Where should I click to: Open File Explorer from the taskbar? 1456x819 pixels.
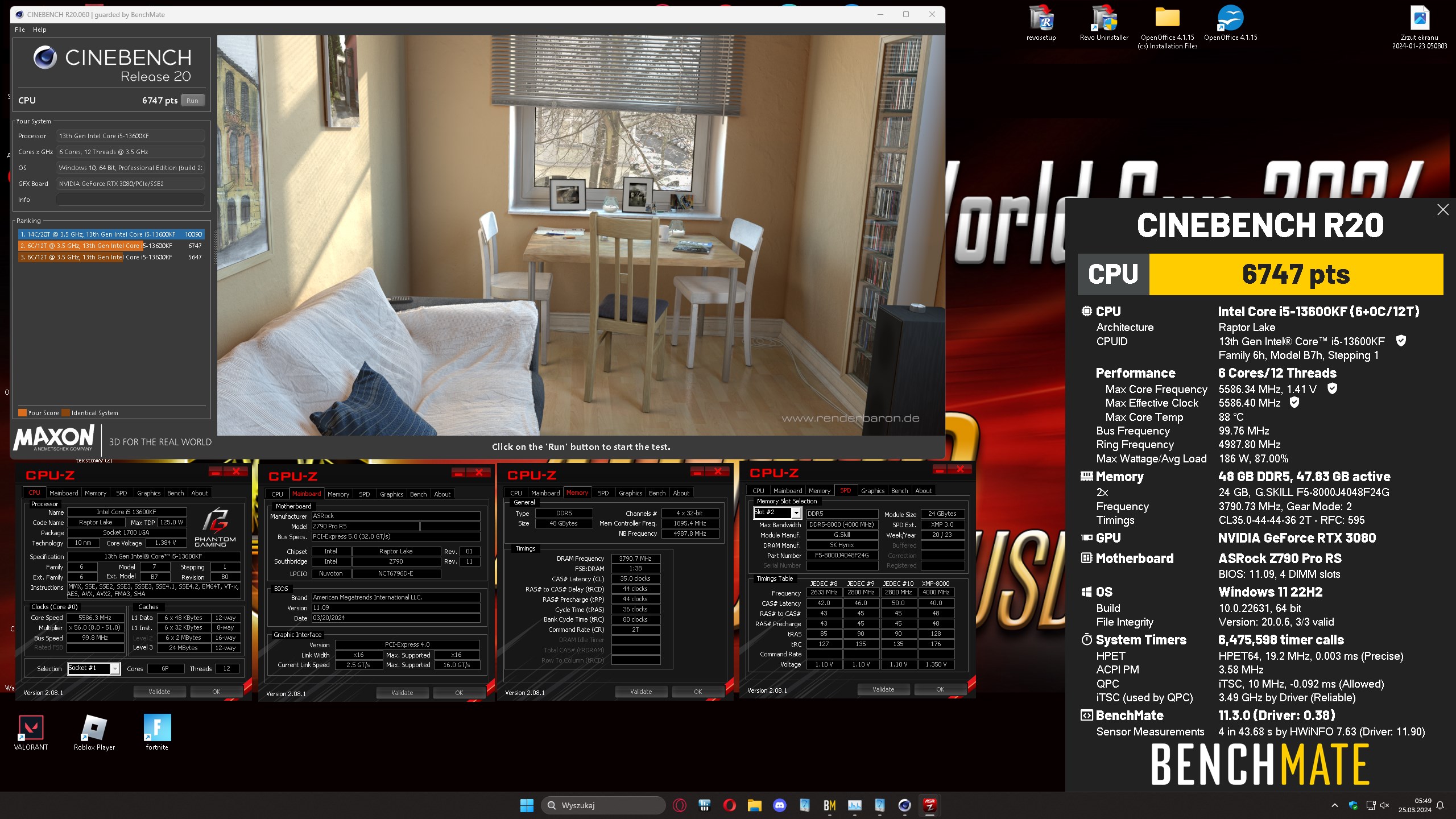(754, 805)
